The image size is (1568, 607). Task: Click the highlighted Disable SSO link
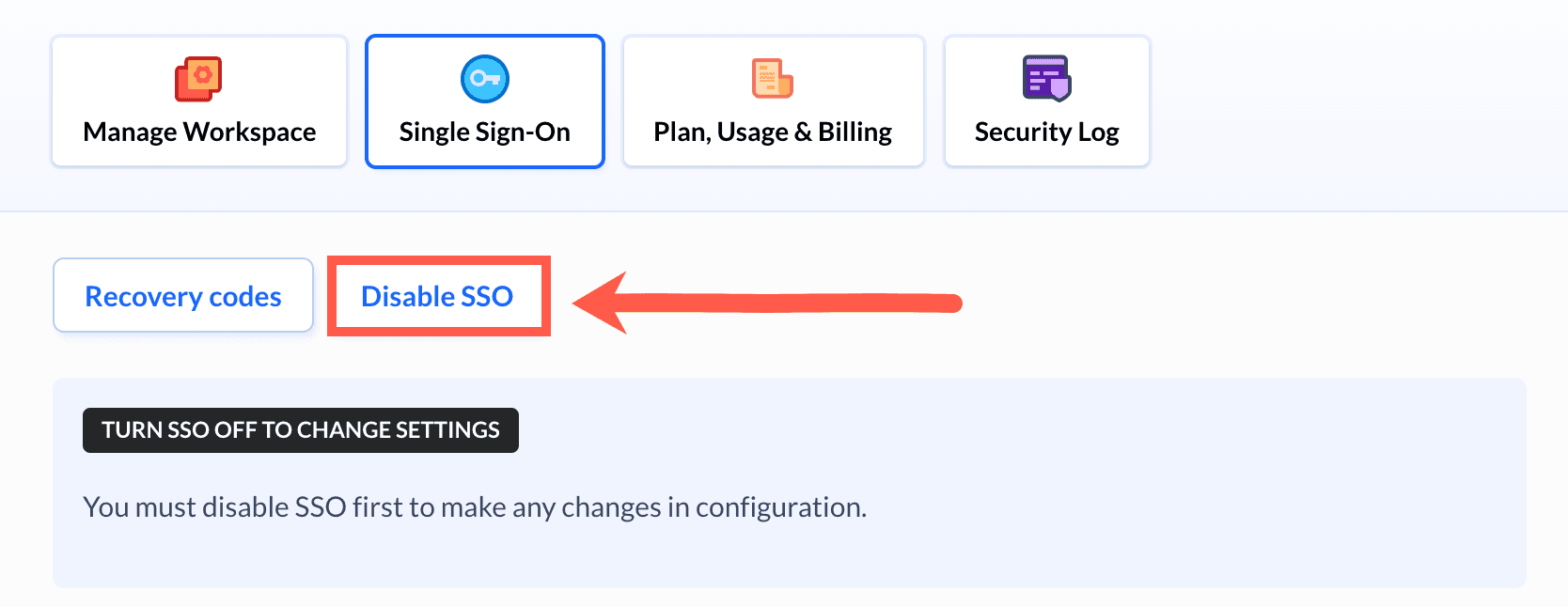coord(438,296)
